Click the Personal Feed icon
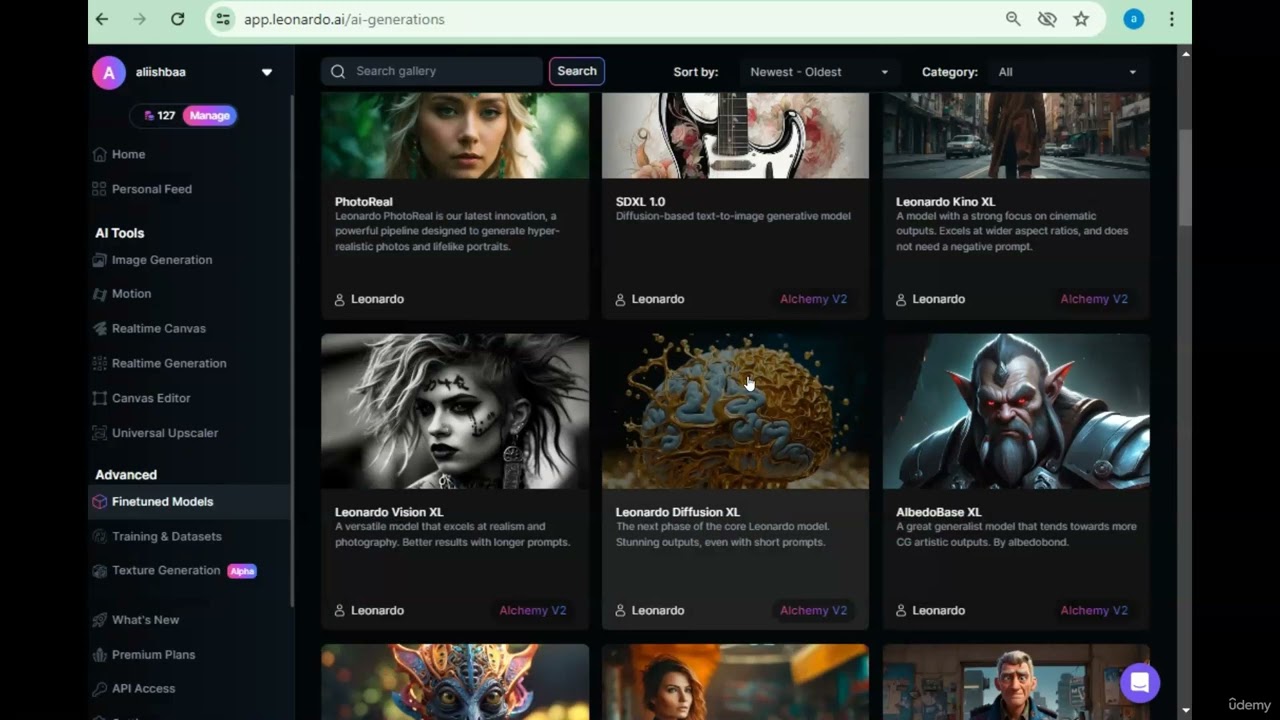 pyautogui.click(x=99, y=189)
